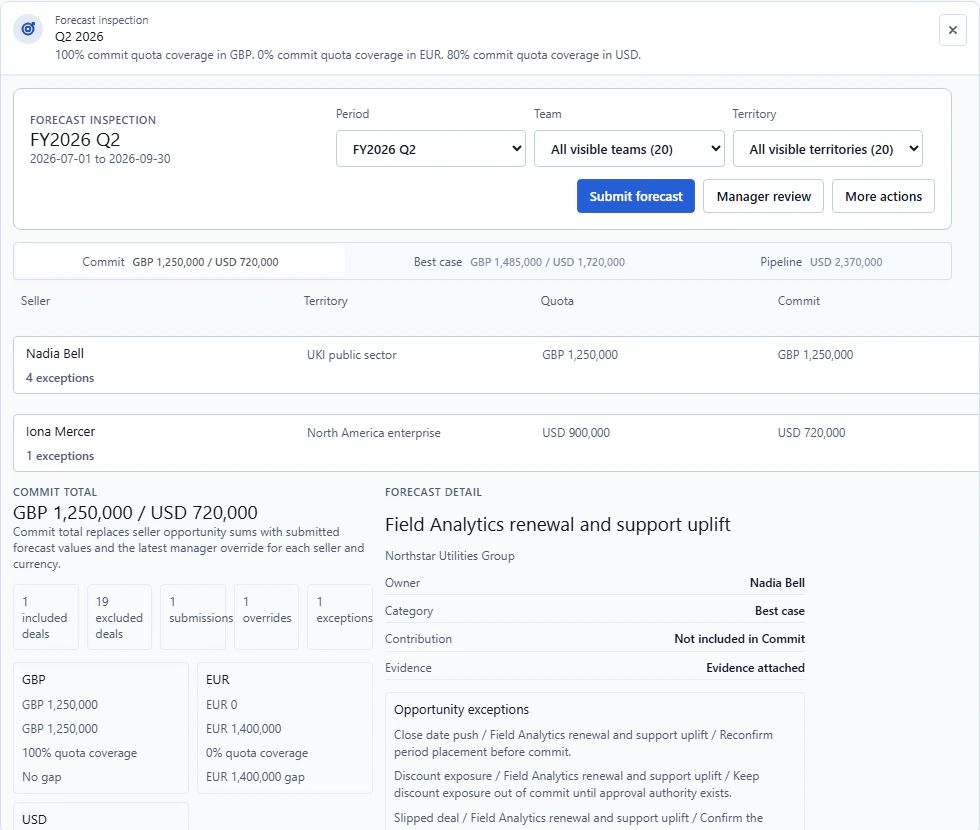Click Iona Mercer's 1 exceptions label
Screen dimensions: 980x830
pos(60,456)
